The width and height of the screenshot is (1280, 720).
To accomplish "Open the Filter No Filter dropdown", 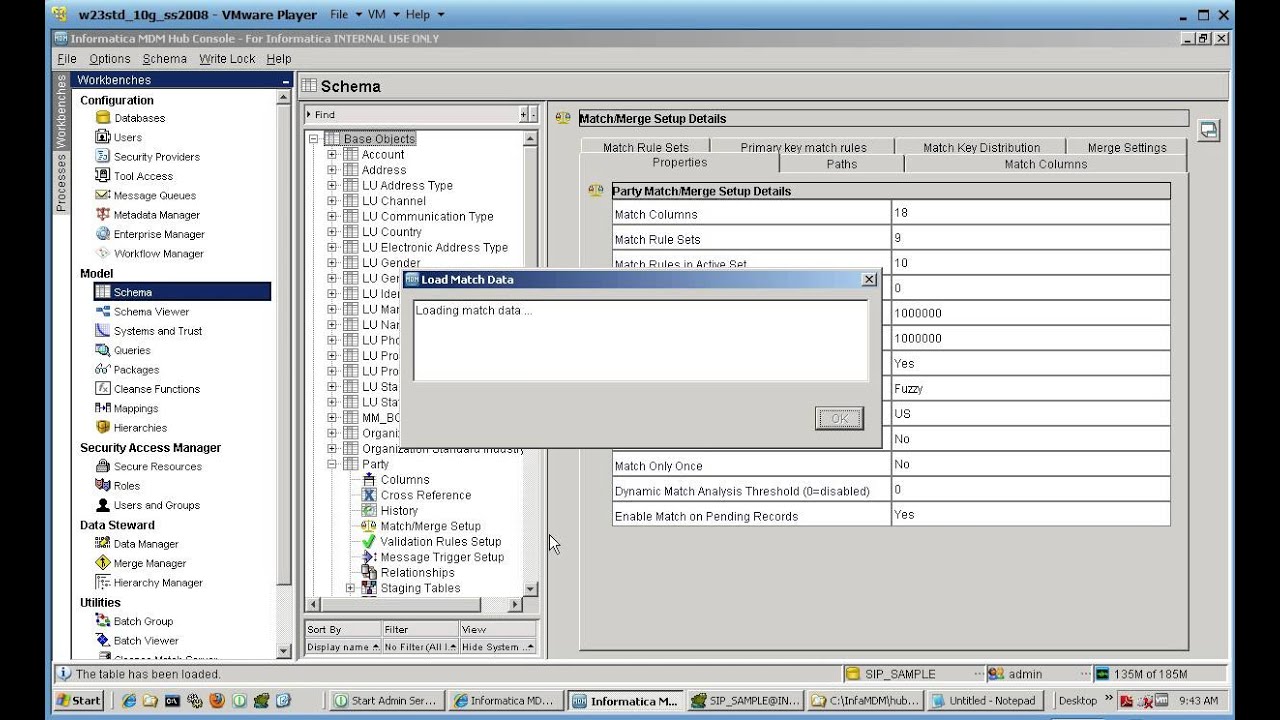I will 420,647.
